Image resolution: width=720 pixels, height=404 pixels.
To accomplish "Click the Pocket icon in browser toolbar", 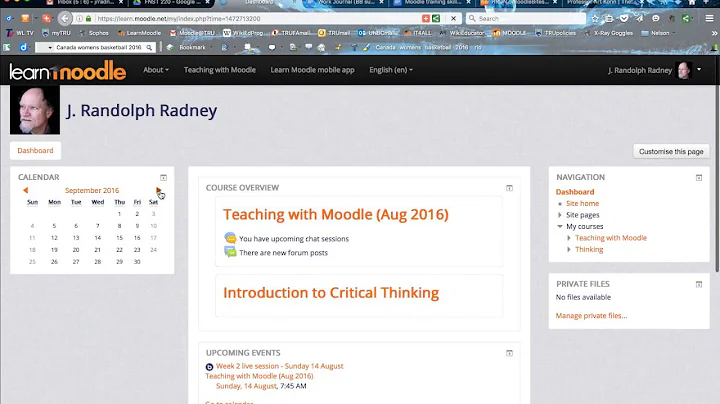I will 624,18.
